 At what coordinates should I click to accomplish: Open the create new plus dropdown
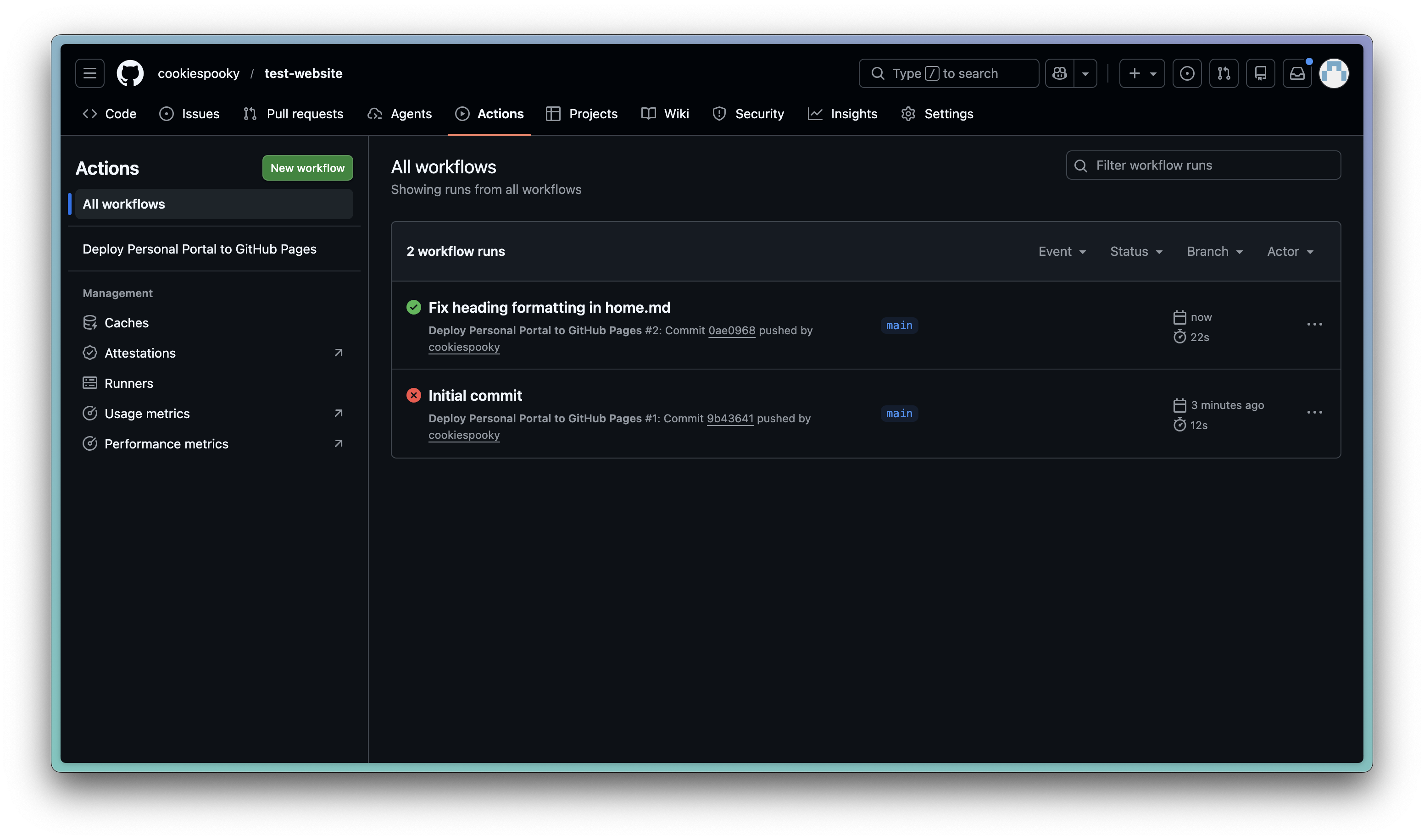point(1141,73)
